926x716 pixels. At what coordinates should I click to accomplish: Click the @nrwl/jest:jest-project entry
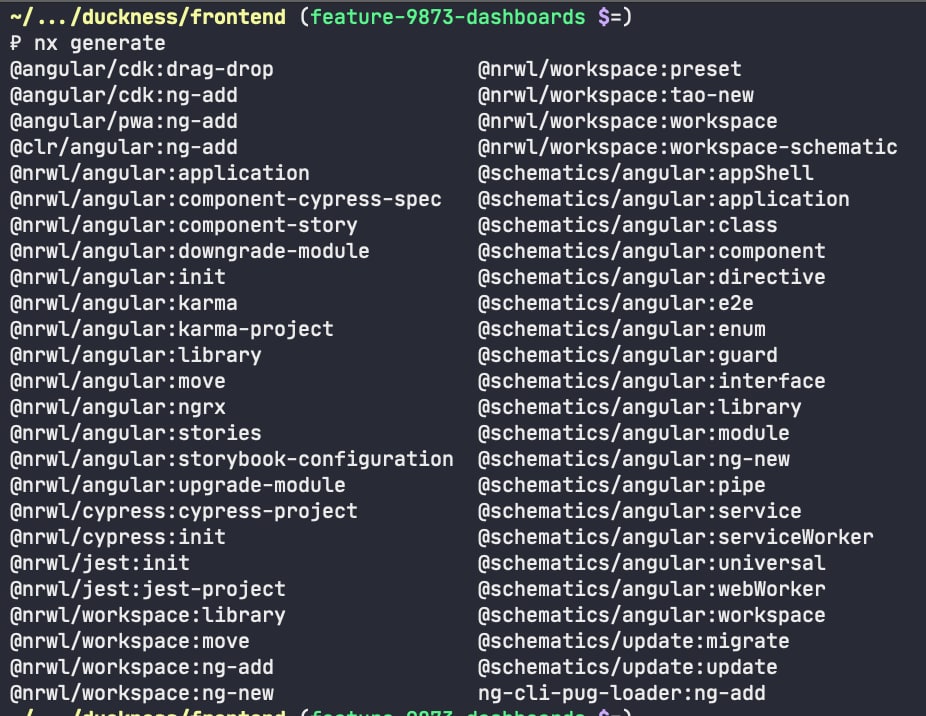[148, 589]
